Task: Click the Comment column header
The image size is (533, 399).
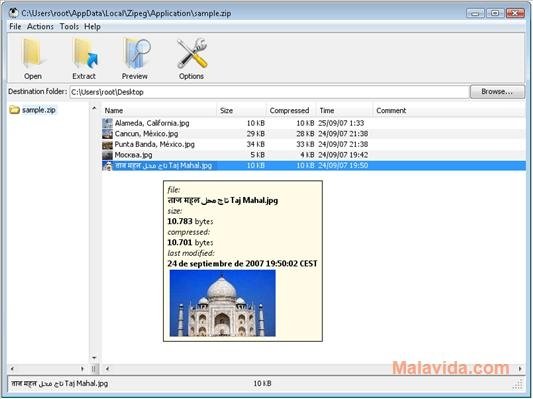Action: pos(449,110)
